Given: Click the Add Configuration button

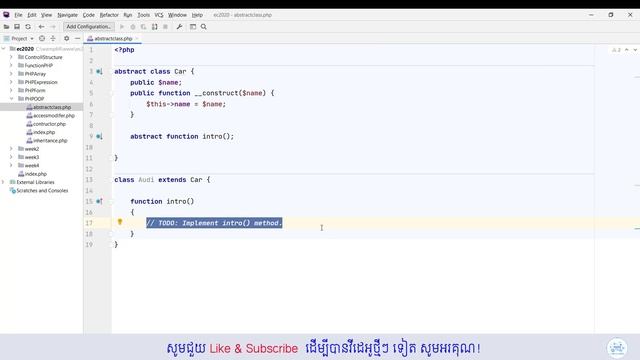Looking at the screenshot, I should click(89, 27).
